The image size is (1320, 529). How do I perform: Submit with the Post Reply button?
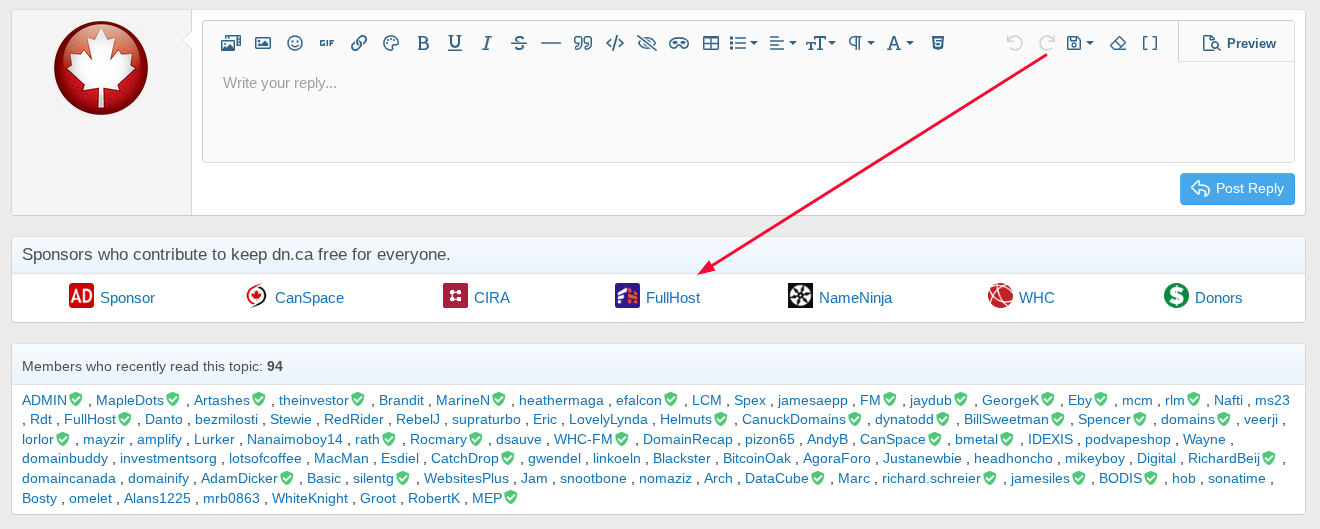click(1237, 188)
